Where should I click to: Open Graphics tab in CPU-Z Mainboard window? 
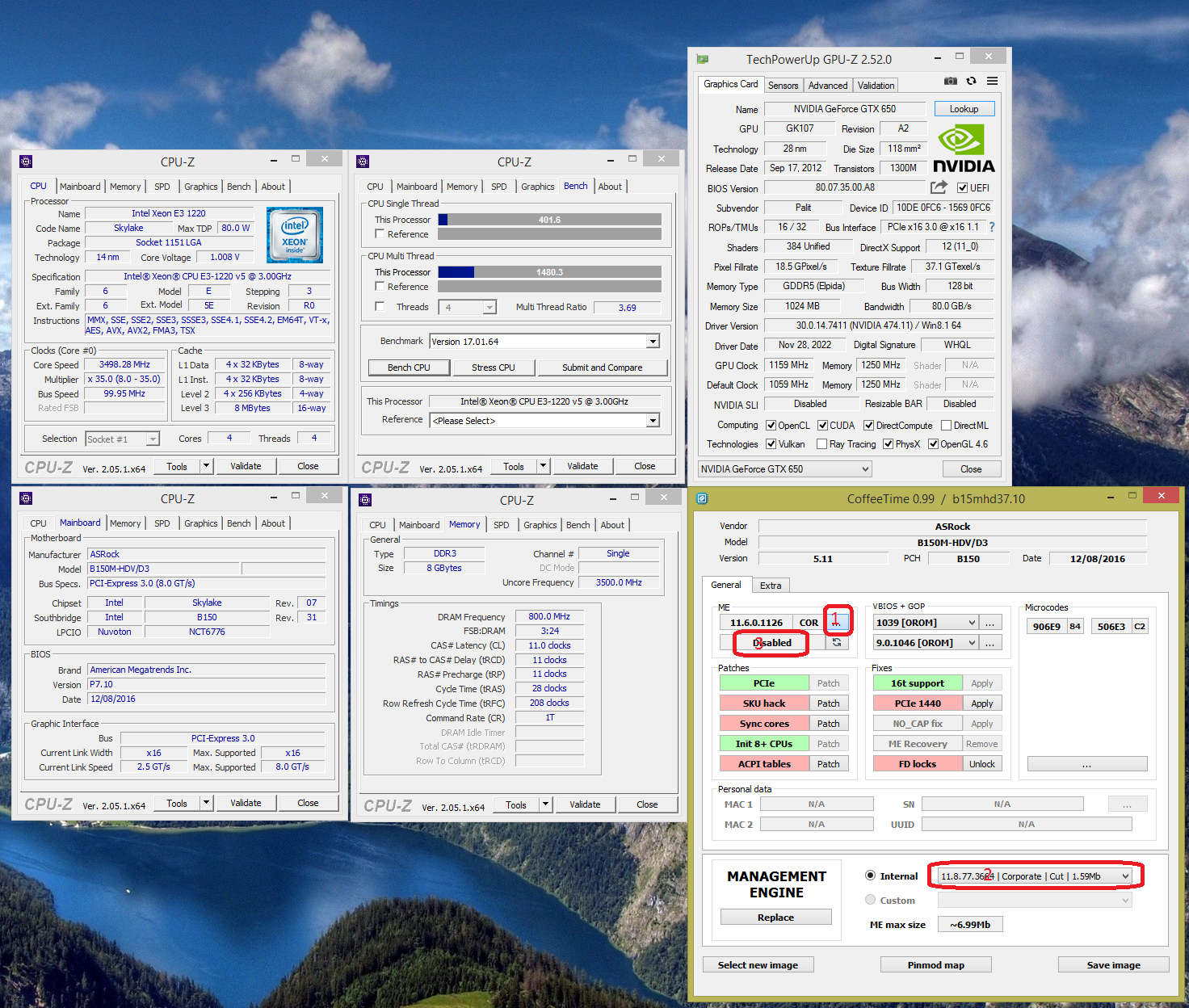coord(201,523)
